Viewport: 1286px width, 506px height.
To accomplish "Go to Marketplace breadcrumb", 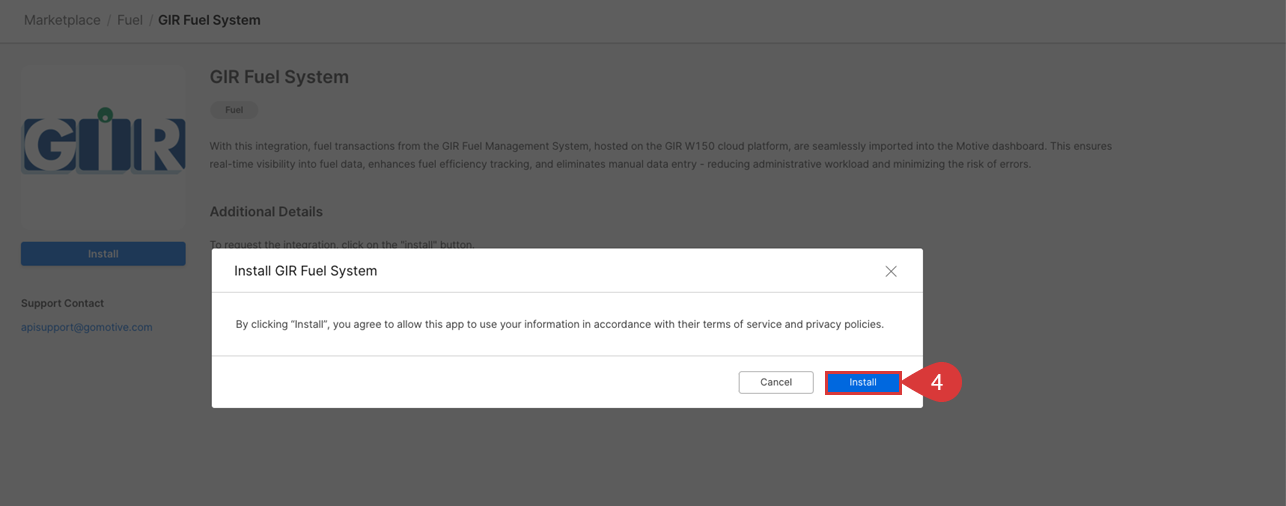I will click(62, 20).
